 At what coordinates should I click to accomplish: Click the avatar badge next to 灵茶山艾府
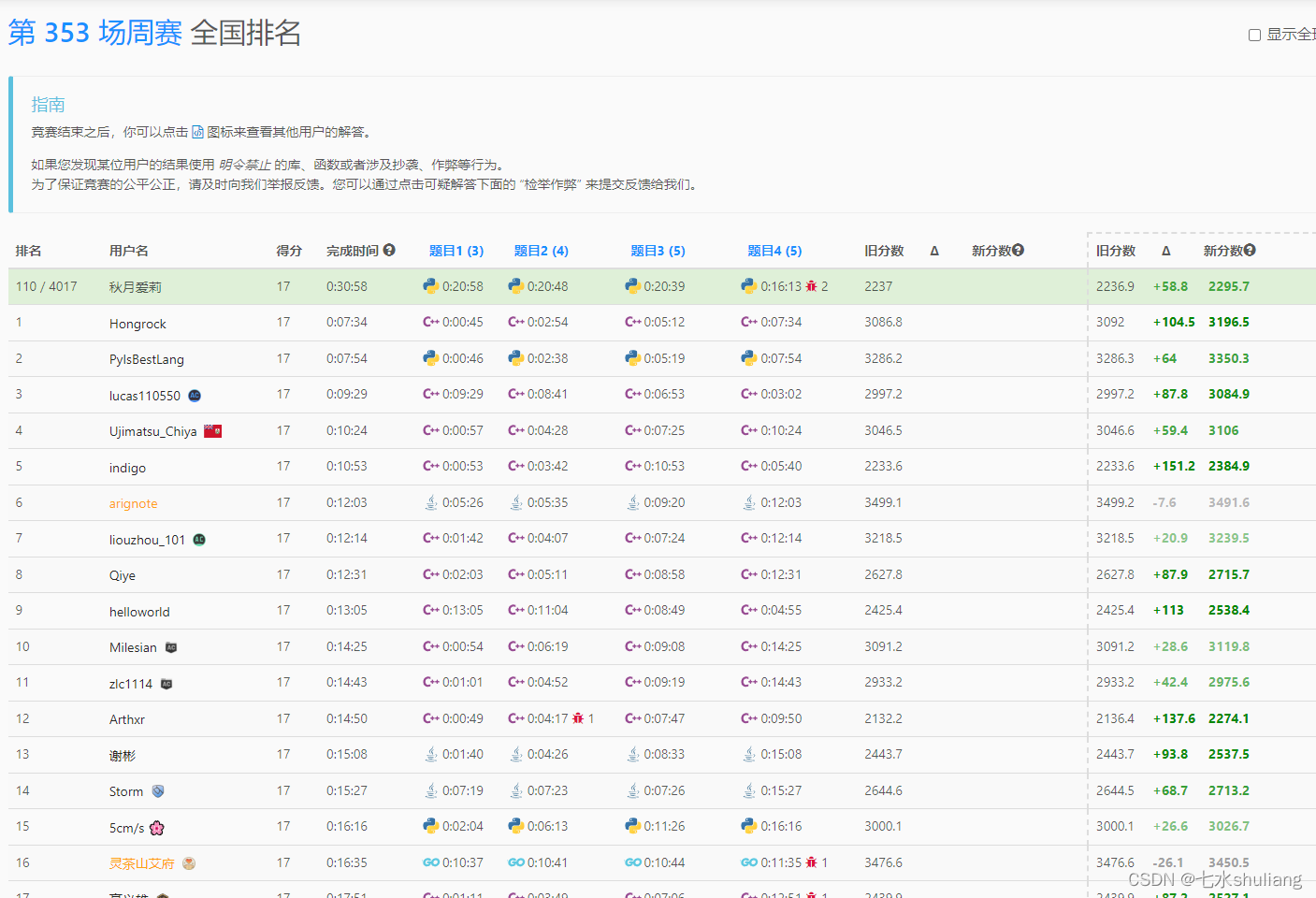point(189,863)
